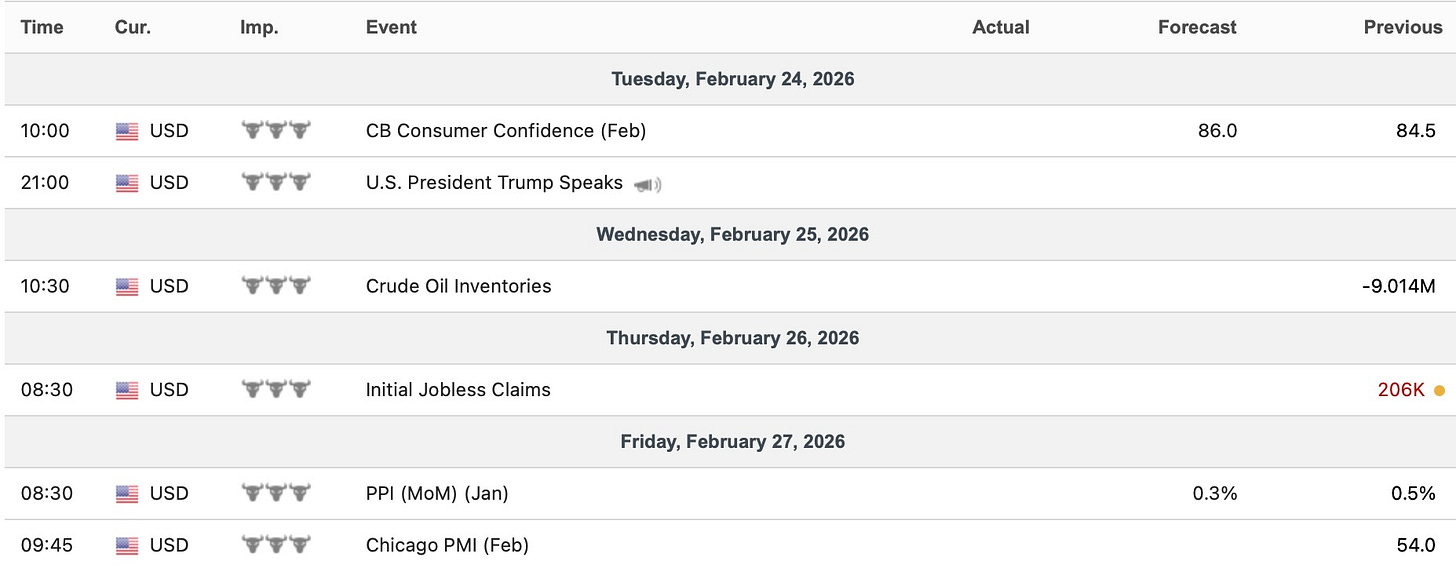
Task: Click the Forecast column header
Action: click(x=1197, y=28)
